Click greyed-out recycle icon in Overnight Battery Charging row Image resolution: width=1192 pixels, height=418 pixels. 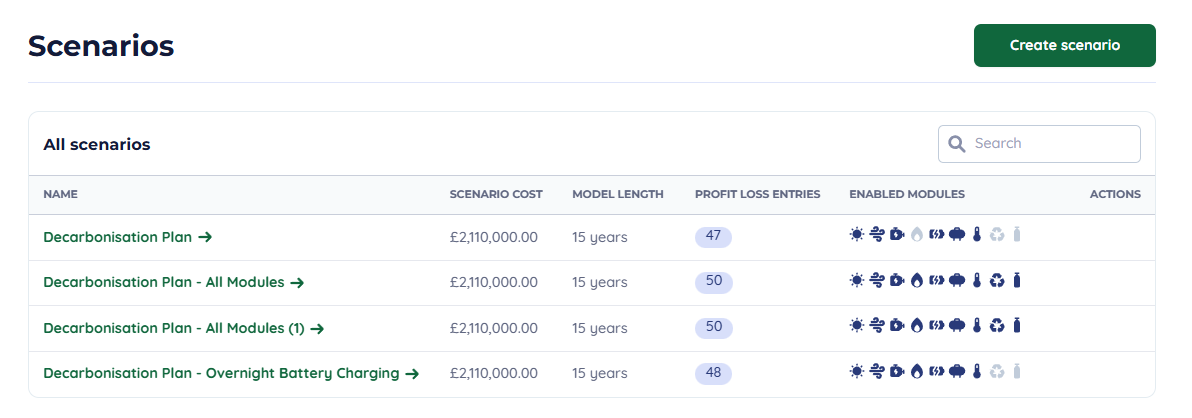pyautogui.click(x=996, y=372)
